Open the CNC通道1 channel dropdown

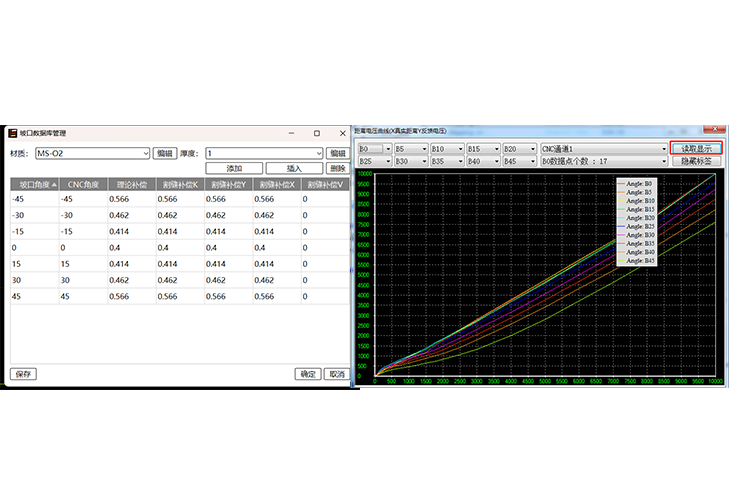(x=663, y=149)
